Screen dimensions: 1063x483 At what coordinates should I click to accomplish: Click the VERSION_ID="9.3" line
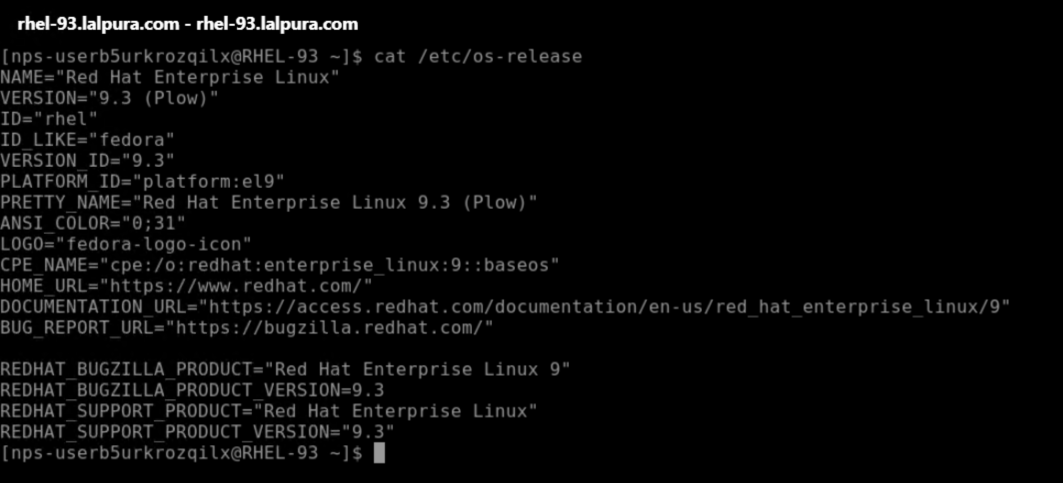87,160
